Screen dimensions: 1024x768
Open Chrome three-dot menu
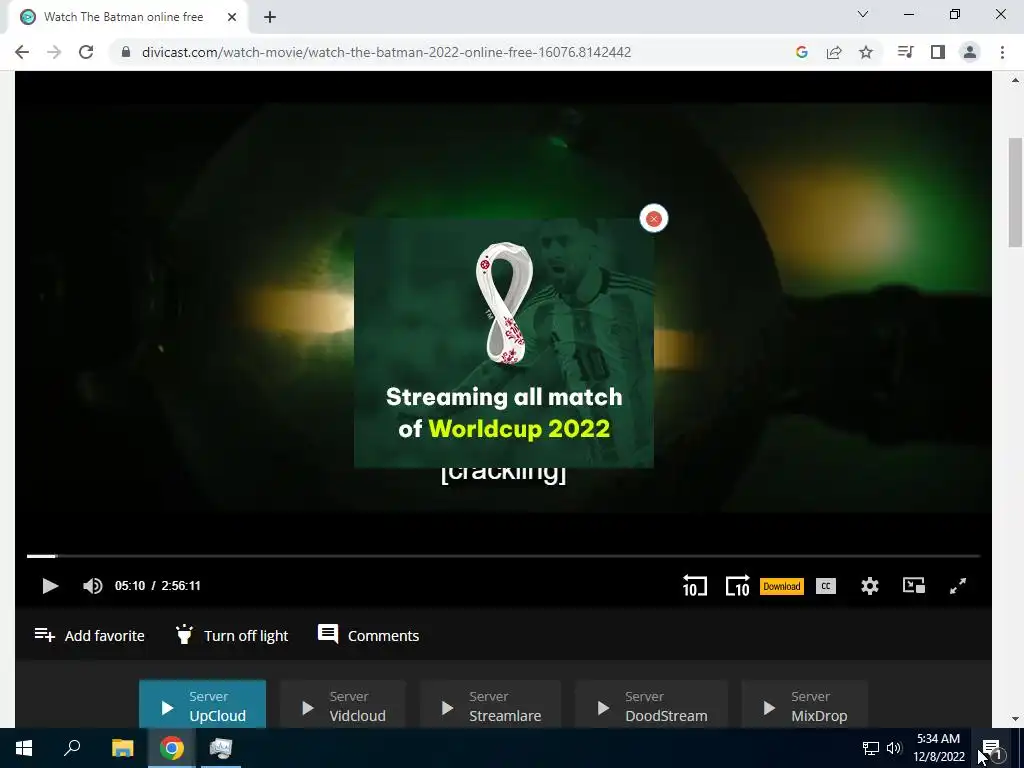tap(1002, 52)
